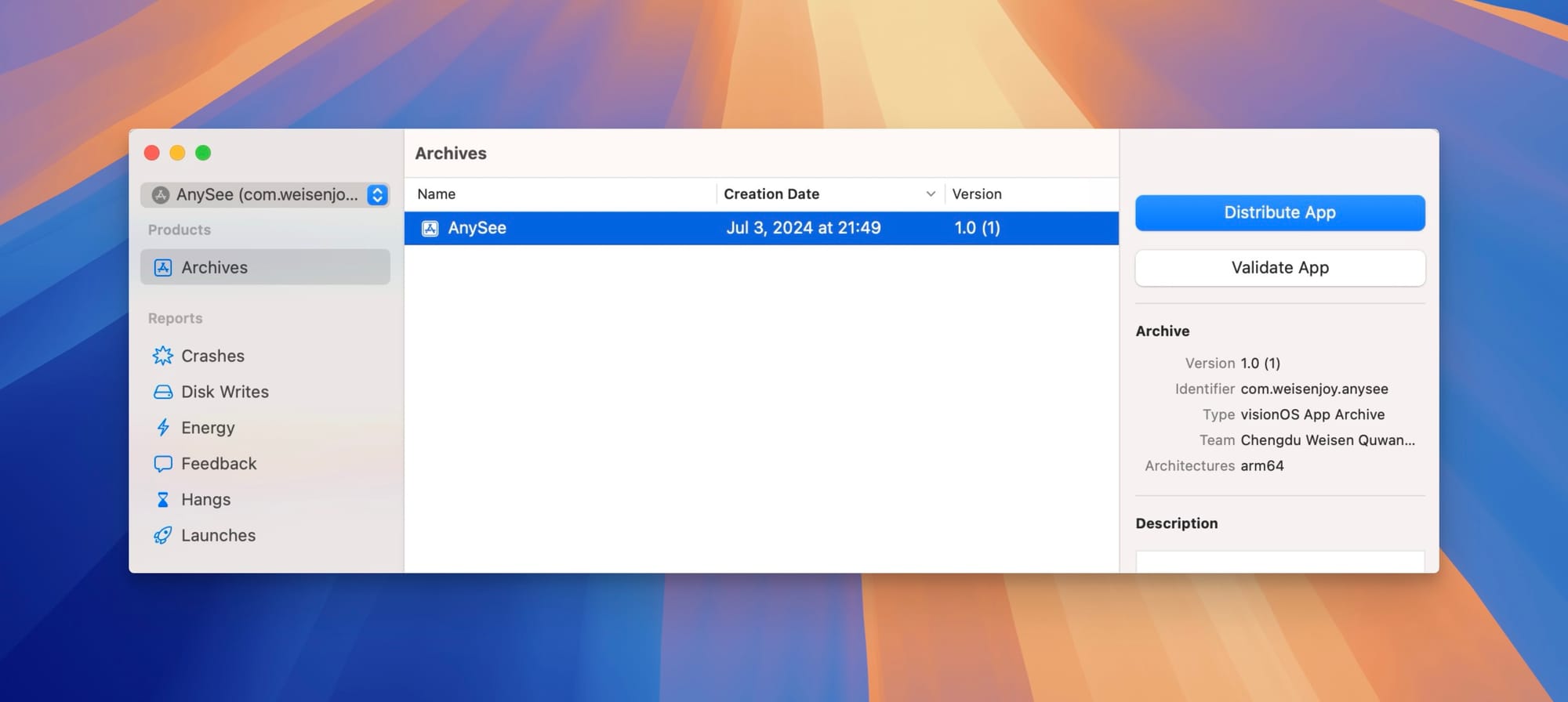Select the row dated Jul 3, 2024 at 21:49

[x=803, y=228]
